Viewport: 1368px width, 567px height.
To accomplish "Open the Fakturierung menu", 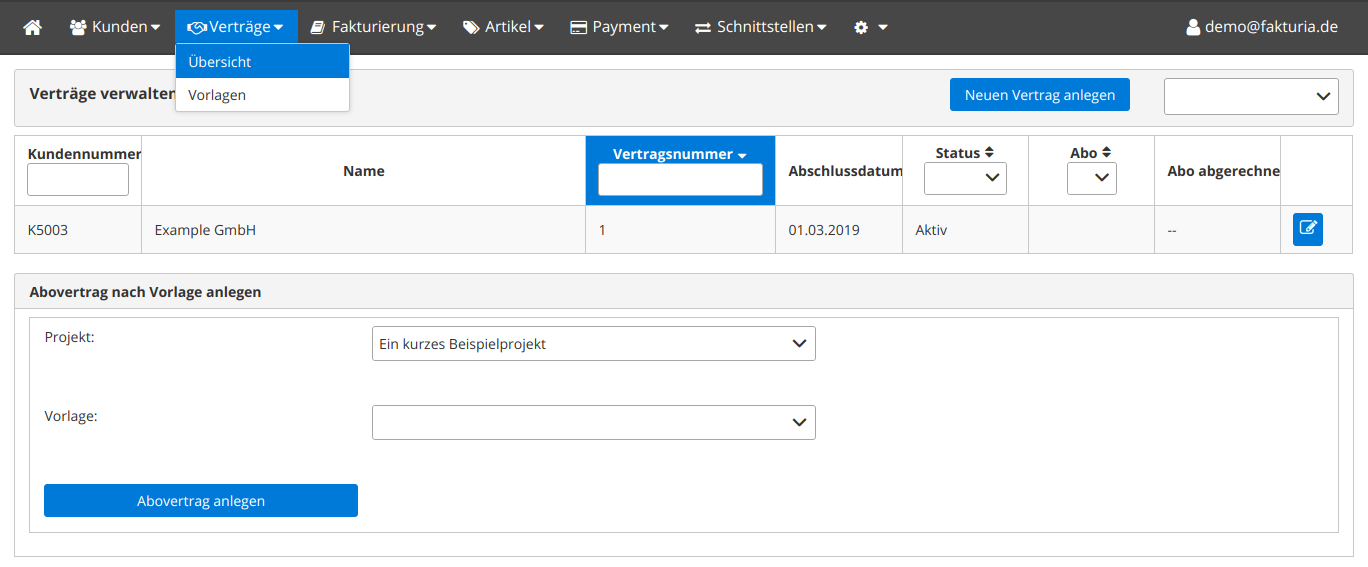I will [x=372, y=27].
